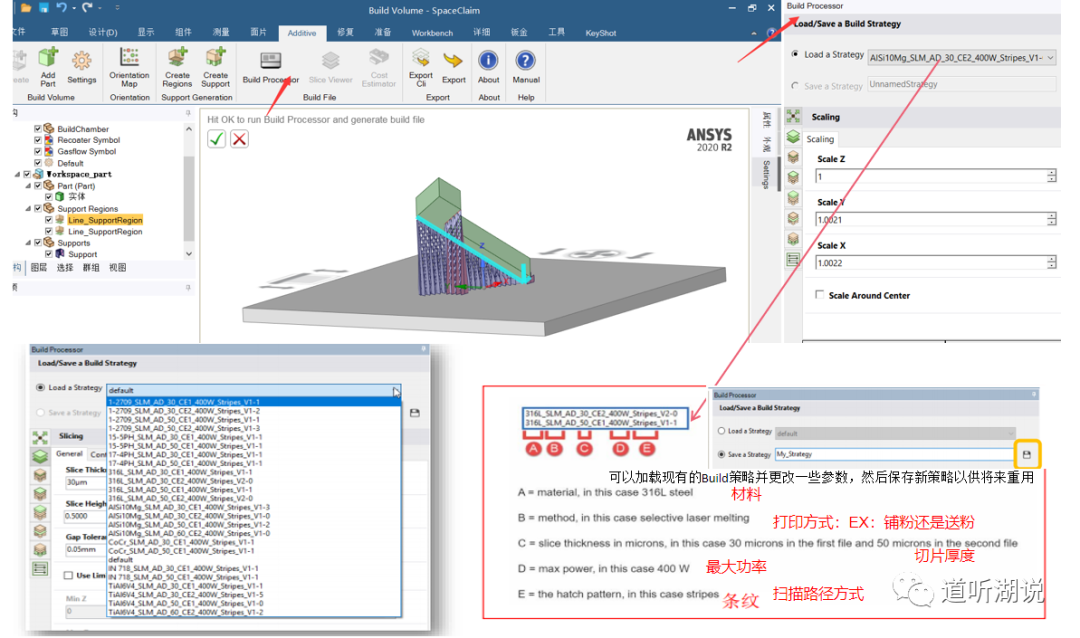Click the redo arrow in title bar
This screenshot has height=638, width=1080.
[87, 8]
